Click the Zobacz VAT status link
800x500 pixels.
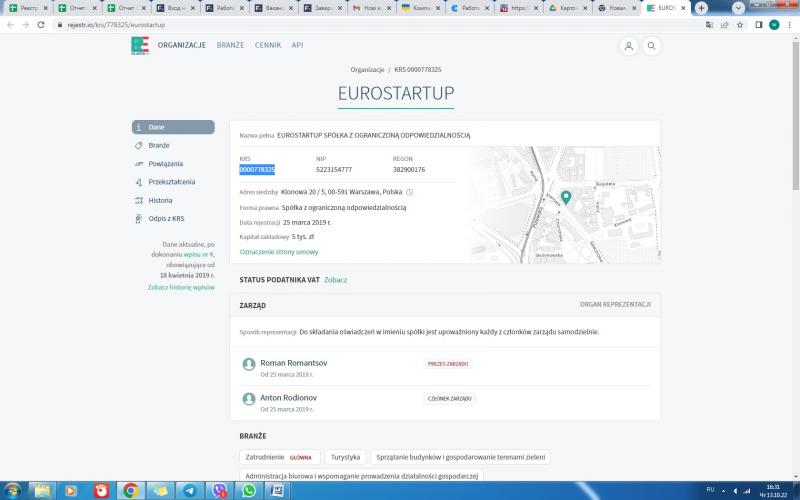pos(336,280)
